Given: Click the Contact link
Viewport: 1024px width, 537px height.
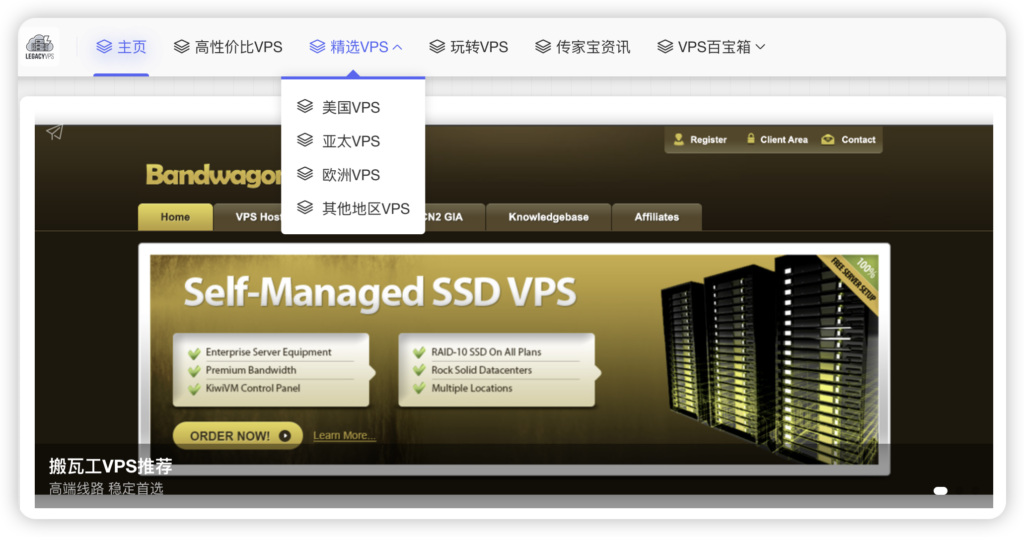Looking at the screenshot, I should (858, 140).
